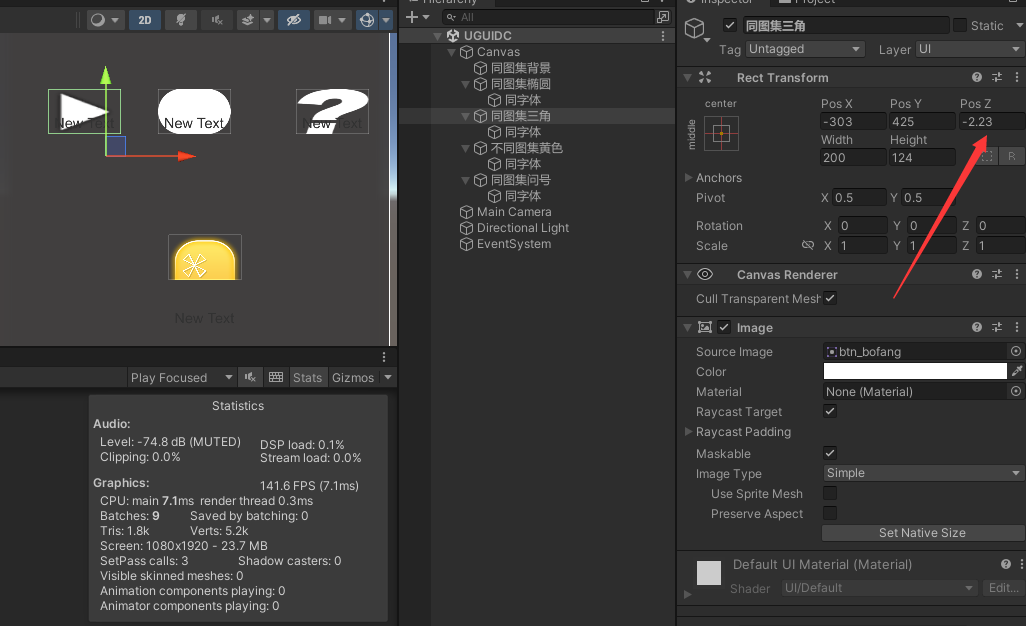This screenshot has width=1026, height=626.
Task: Open Rect Transform more options menu
Action: click(1017, 77)
